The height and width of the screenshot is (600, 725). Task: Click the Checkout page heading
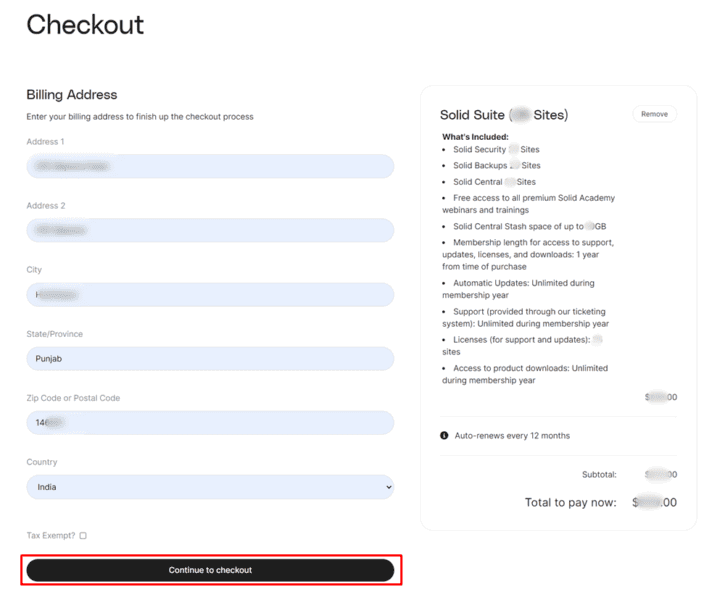click(x=85, y=24)
